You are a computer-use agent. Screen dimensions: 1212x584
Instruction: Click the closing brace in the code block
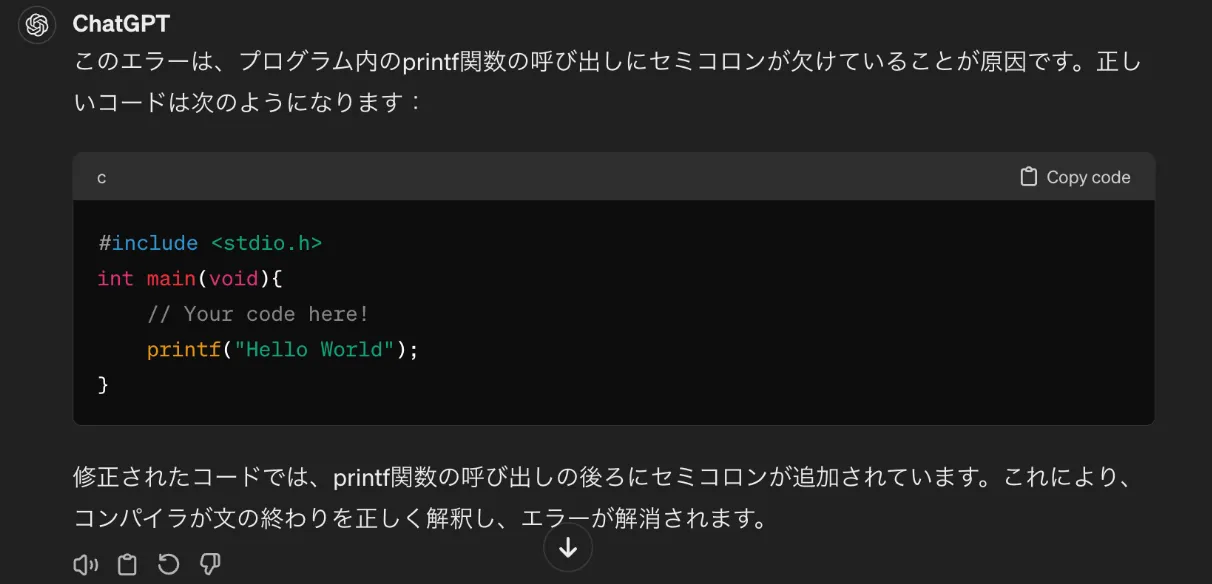click(x=103, y=384)
